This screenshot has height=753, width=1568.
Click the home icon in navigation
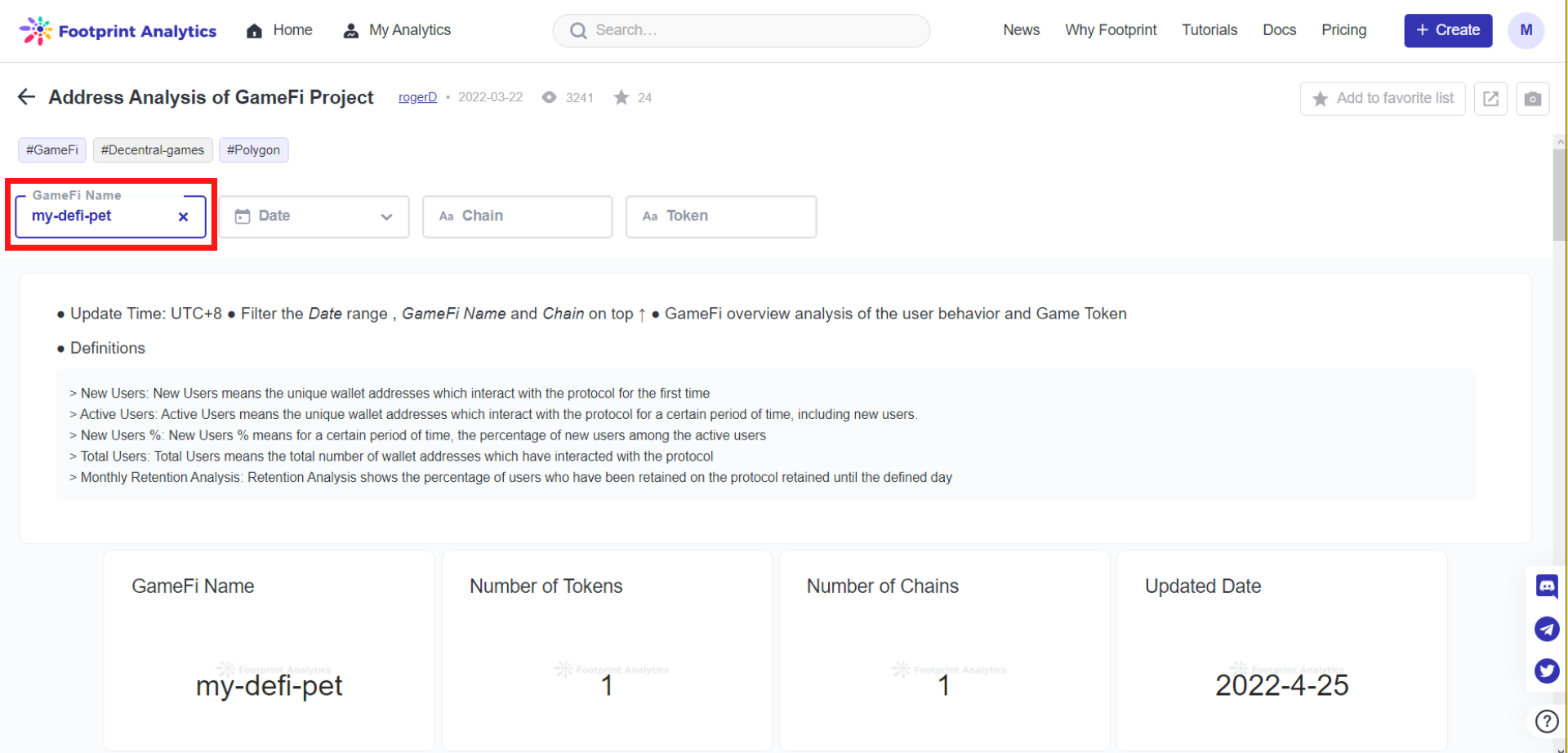click(x=255, y=30)
